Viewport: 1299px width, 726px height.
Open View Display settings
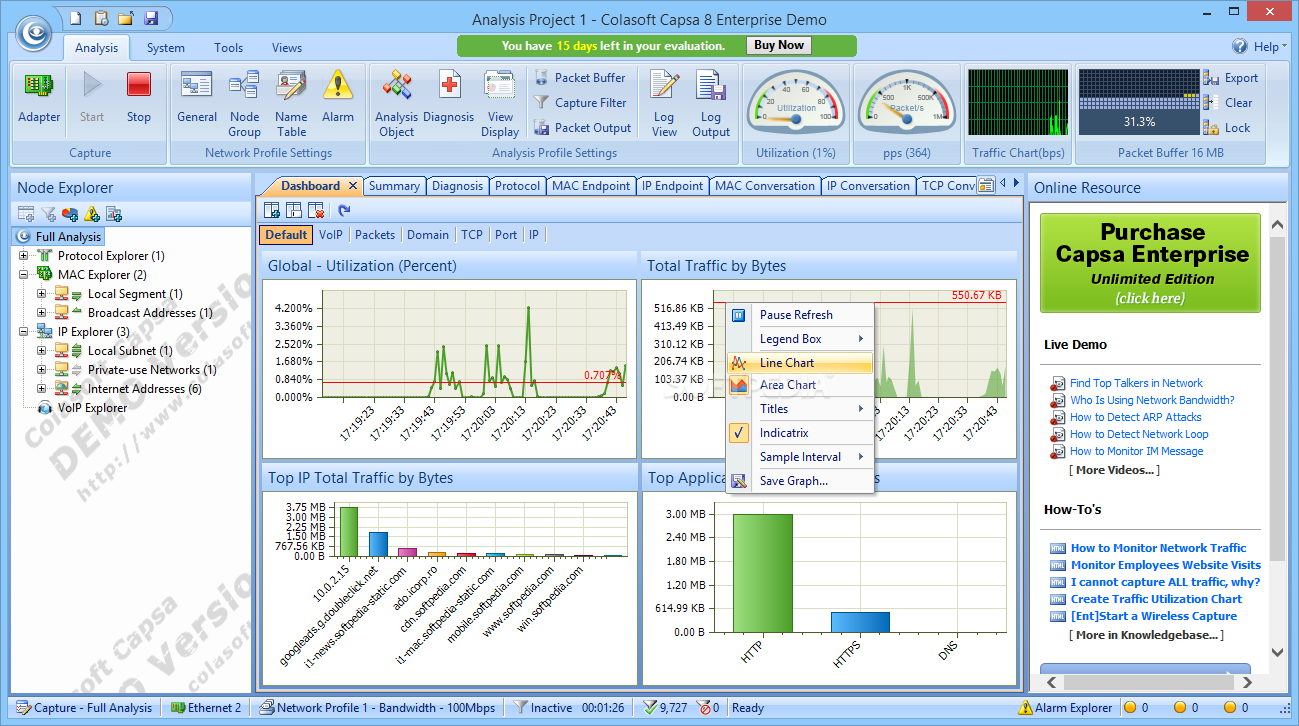coord(500,104)
